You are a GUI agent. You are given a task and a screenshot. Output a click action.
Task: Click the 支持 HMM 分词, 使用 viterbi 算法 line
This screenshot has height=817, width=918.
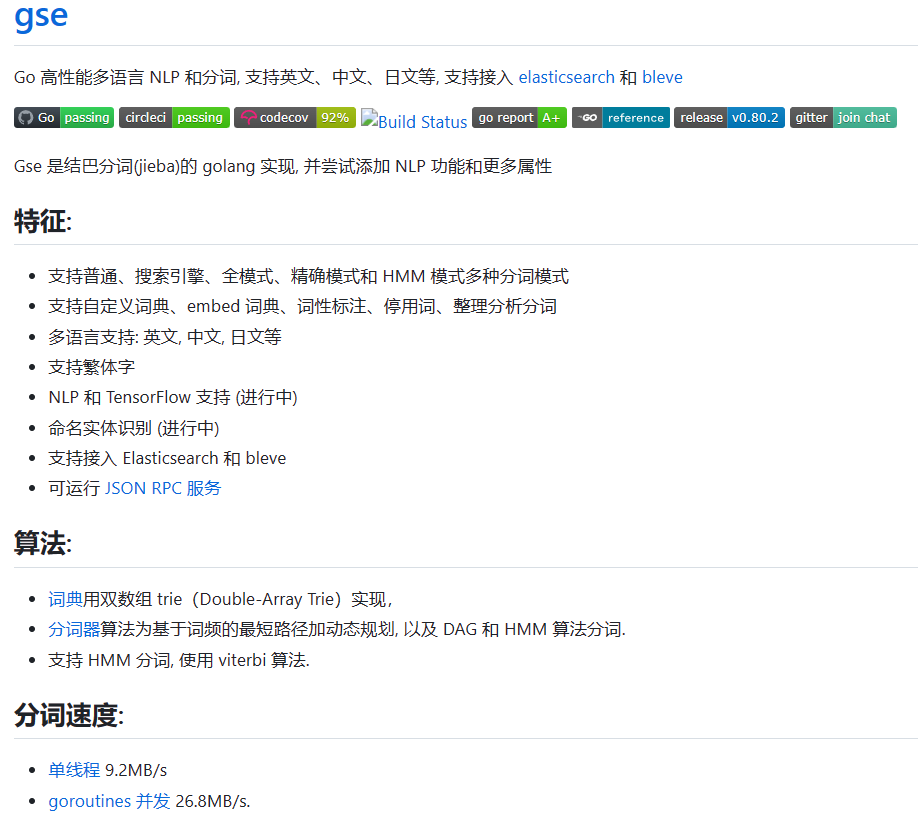point(179,660)
